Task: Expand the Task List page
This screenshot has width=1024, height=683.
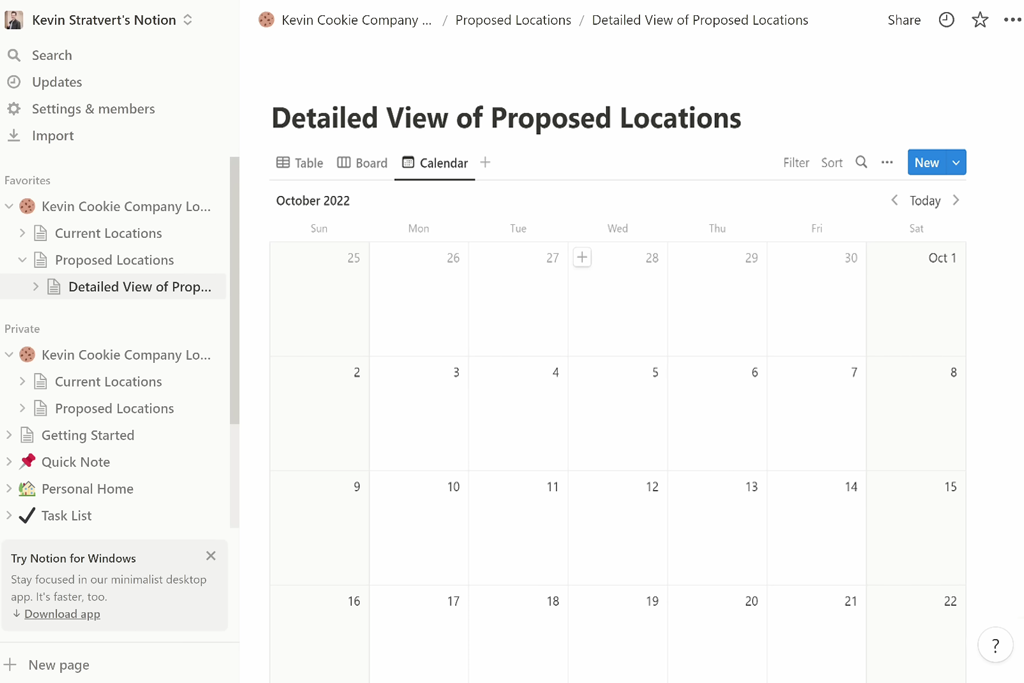Action: pos(9,515)
